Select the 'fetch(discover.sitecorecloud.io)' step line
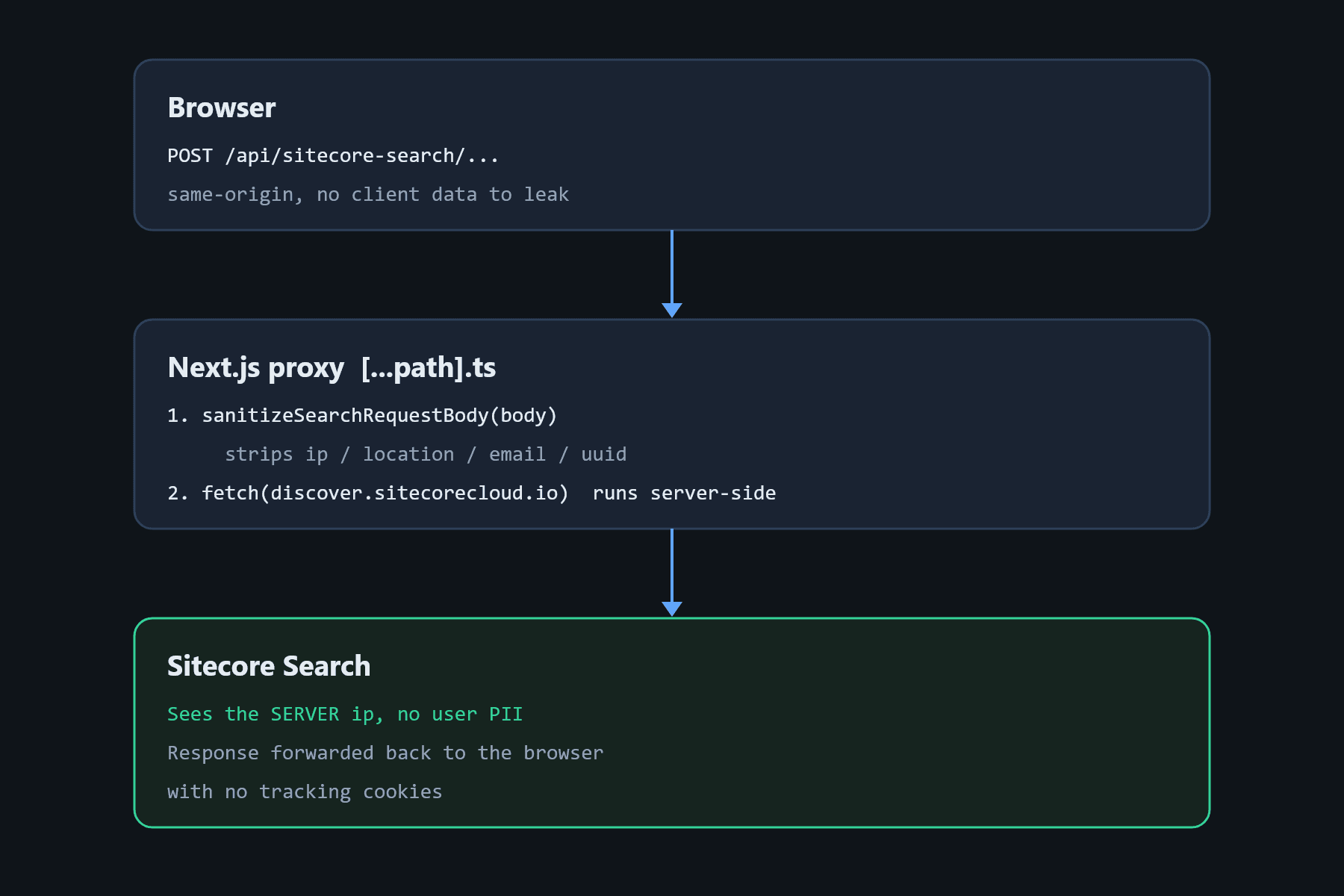The width and height of the screenshot is (1344, 896). pos(472,493)
